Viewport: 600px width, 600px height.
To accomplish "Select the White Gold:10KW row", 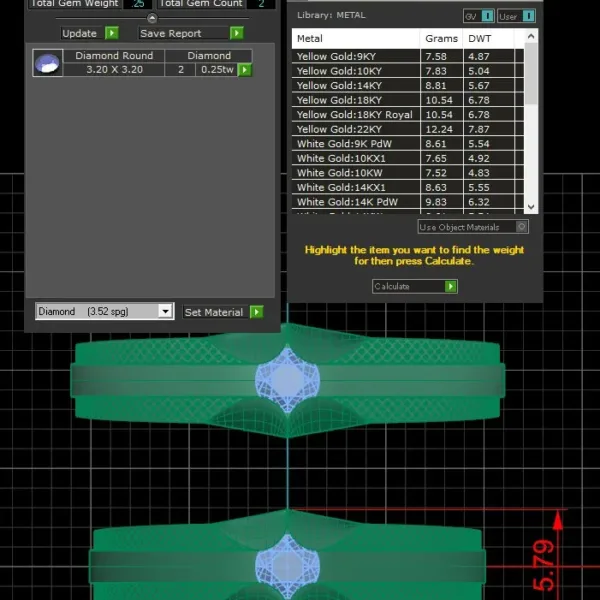I will tap(408, 173).
